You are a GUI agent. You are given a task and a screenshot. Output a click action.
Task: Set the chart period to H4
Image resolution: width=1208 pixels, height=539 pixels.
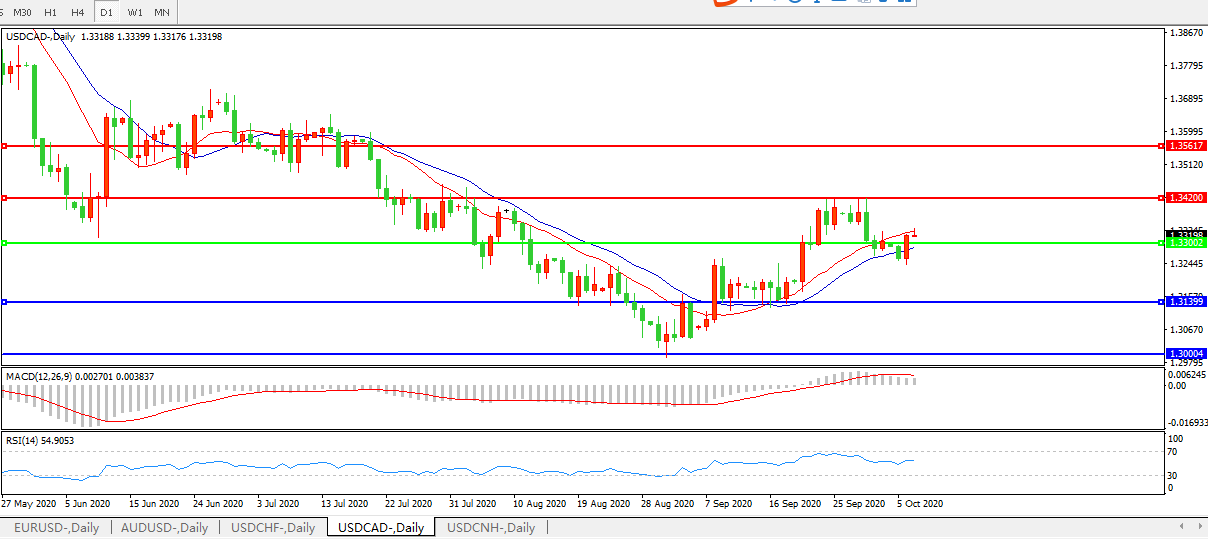click(x=78, y=12)
